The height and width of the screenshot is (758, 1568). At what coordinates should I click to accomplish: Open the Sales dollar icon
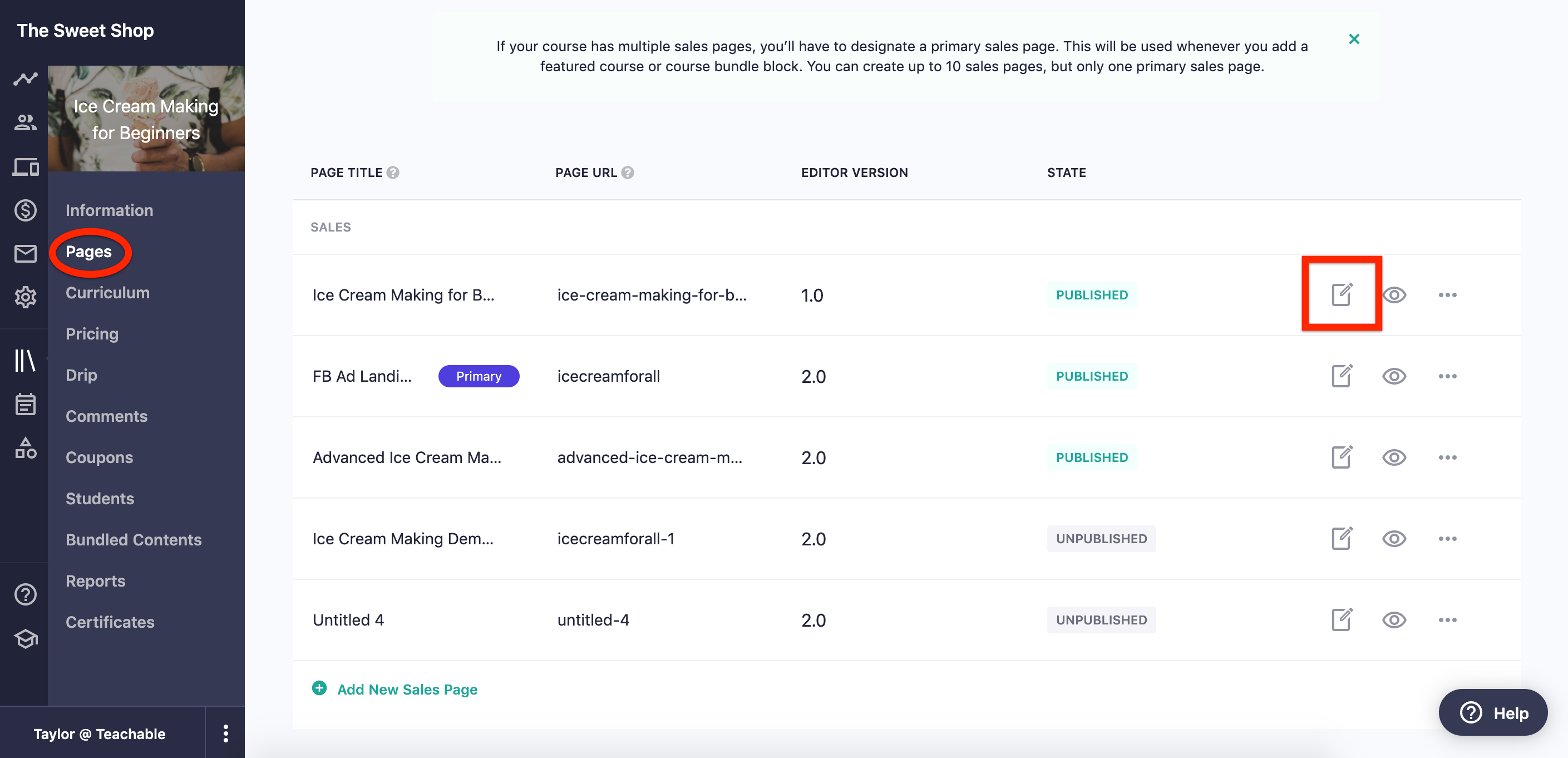(x=25, y=210)
